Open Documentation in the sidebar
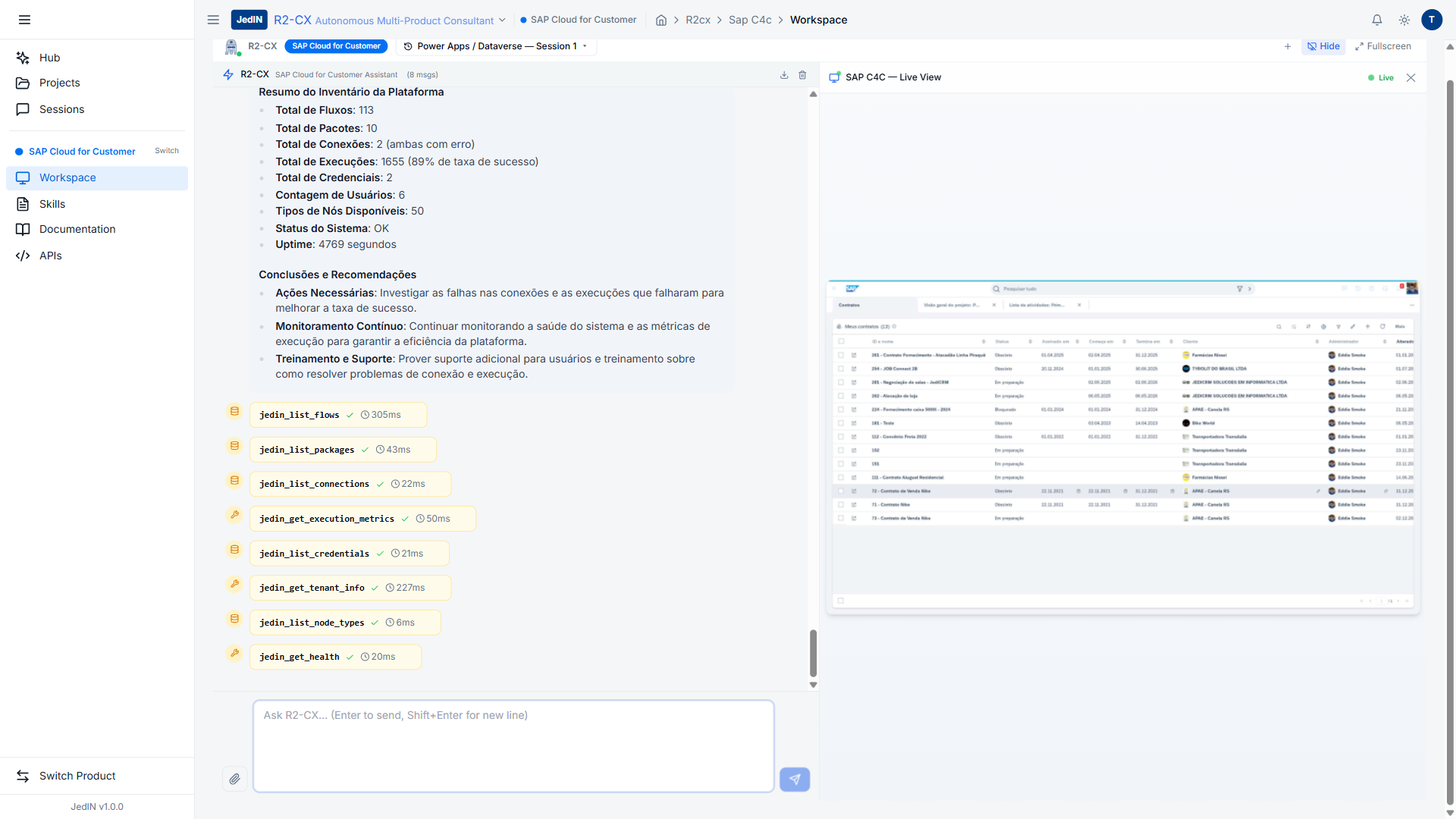Viewport: 1456px width, 819px height. (x=77, y=229)
